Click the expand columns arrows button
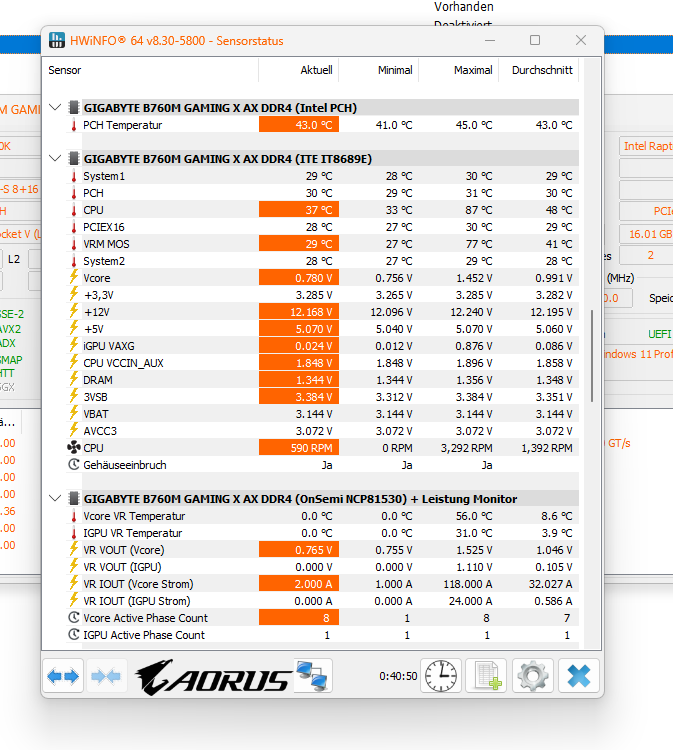This screenshot has height=750, width=673. [63, 676]
